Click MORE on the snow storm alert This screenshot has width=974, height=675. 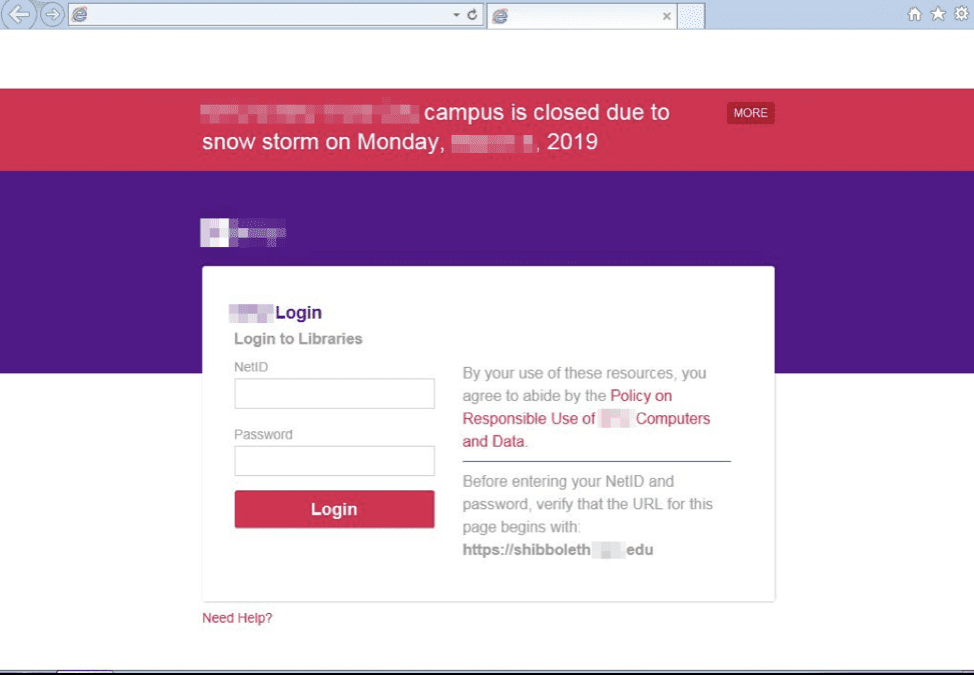tap(750, 113)
